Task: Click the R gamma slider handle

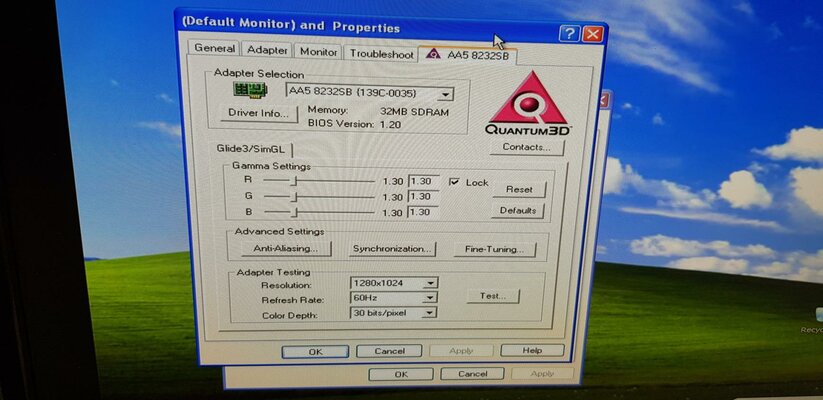Action: 293,182
